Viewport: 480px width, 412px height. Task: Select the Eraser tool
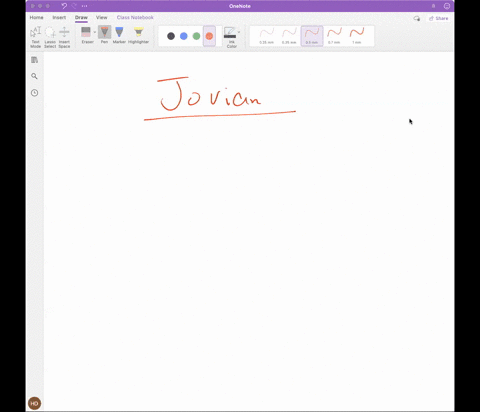click(x=87, y=35)
